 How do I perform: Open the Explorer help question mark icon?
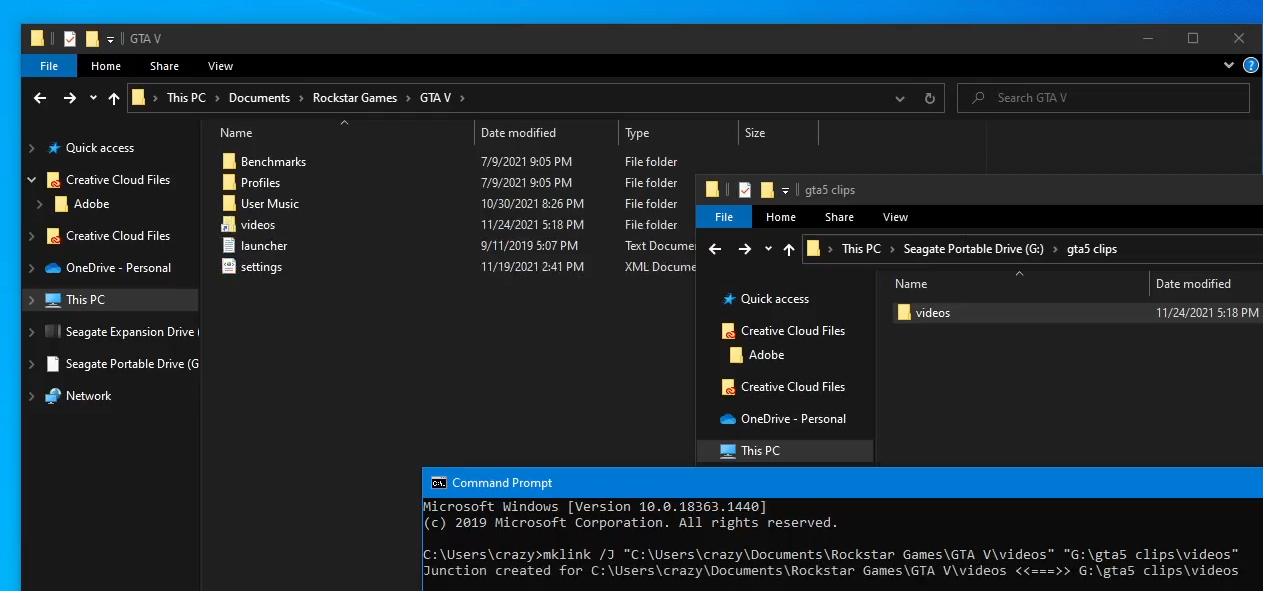pyautogui.click(x=1250, y=65)
